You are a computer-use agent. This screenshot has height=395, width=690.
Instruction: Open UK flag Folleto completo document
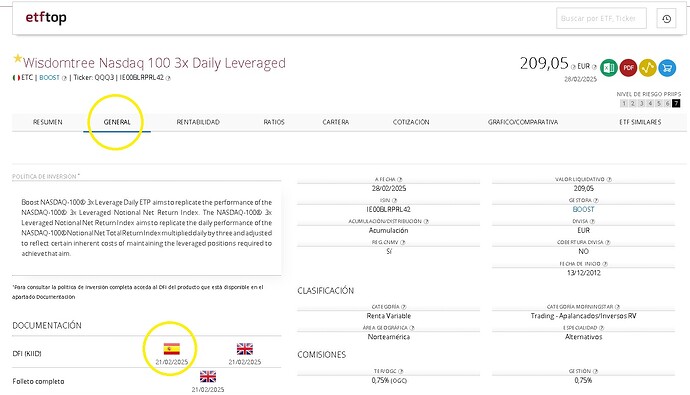tap(208, 377)
